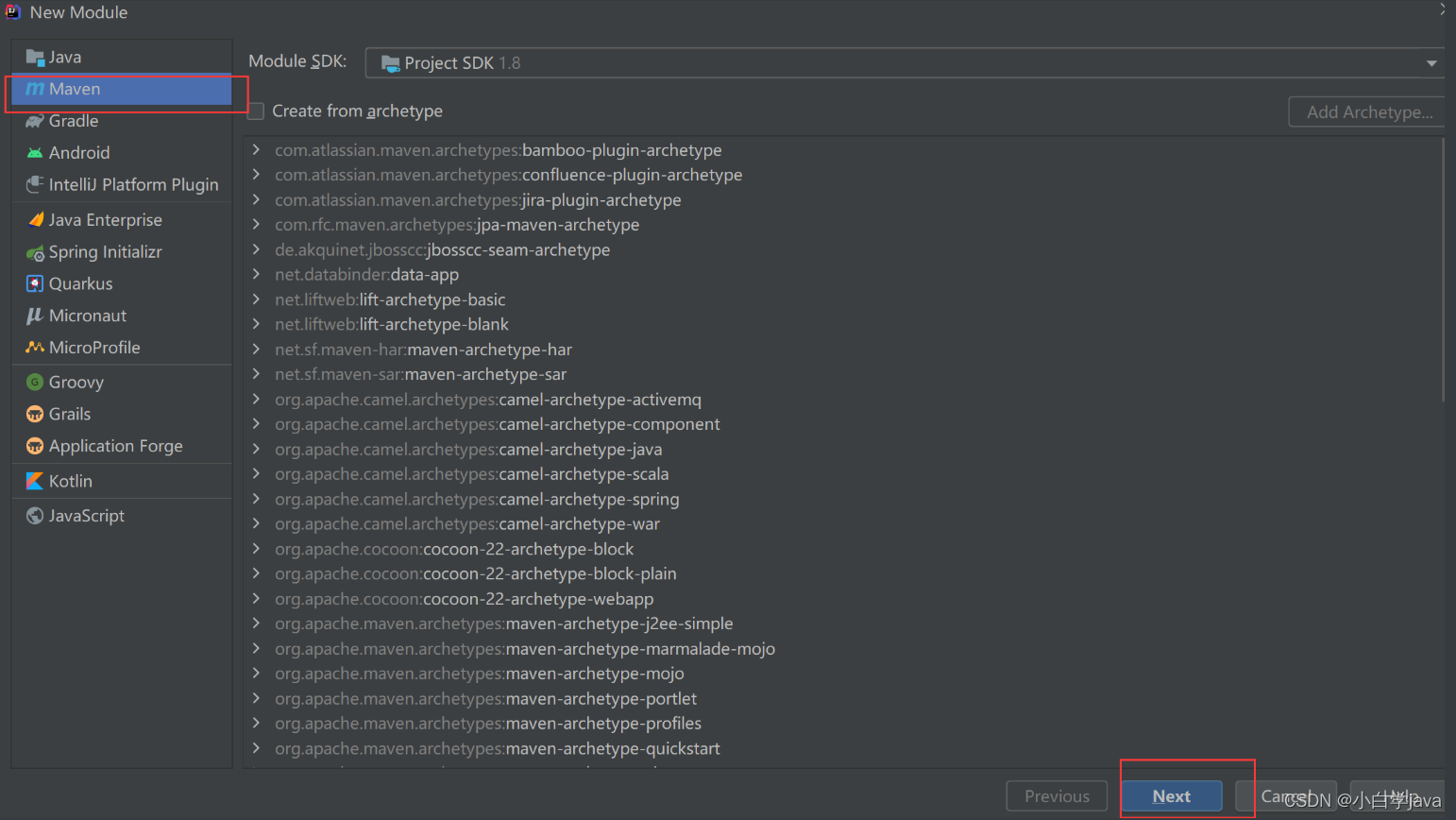Click the Kotlin logo icon
Screen dimensions: 1456x820
[x=35, y=481]
